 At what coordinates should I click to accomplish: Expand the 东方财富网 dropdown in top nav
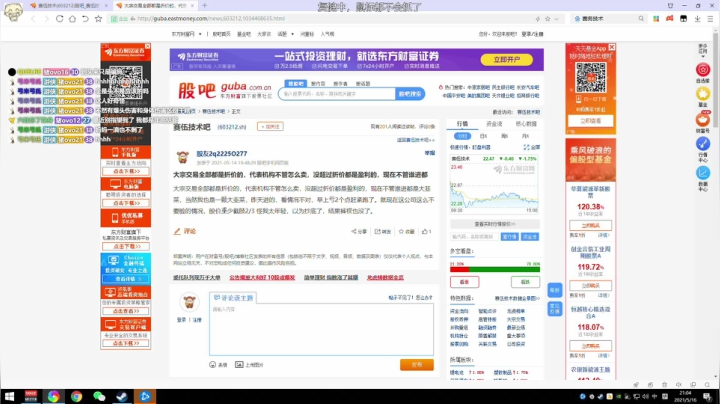coord(200,34)
